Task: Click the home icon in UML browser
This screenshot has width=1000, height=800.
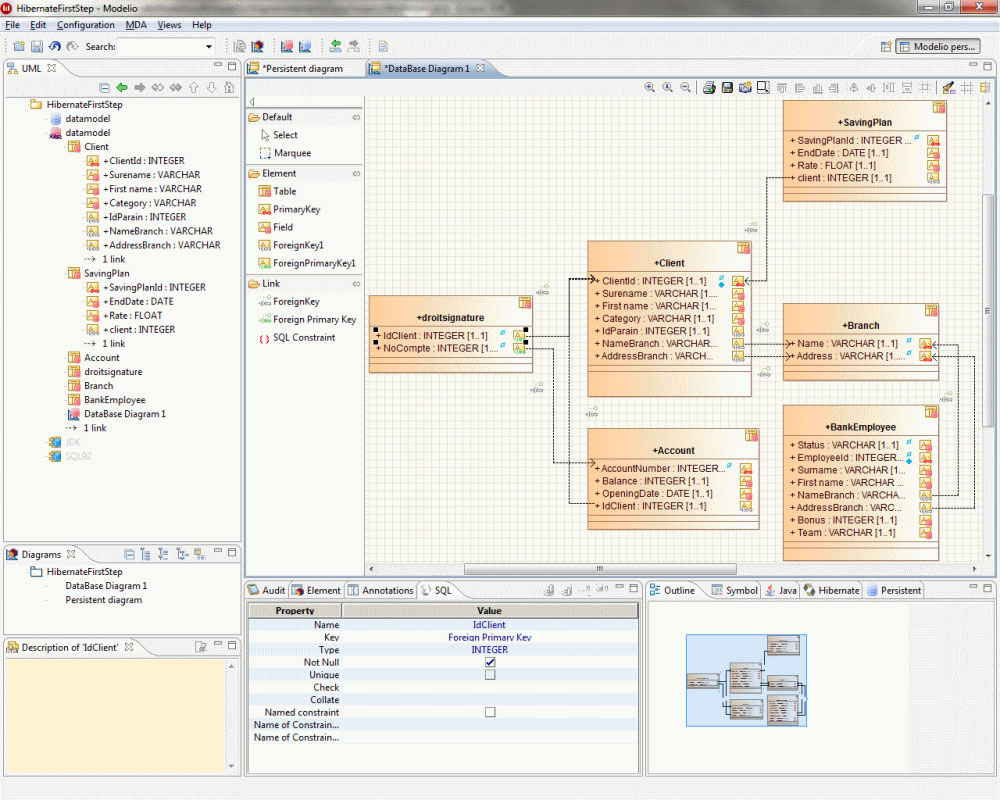Action: coord(230,87)
